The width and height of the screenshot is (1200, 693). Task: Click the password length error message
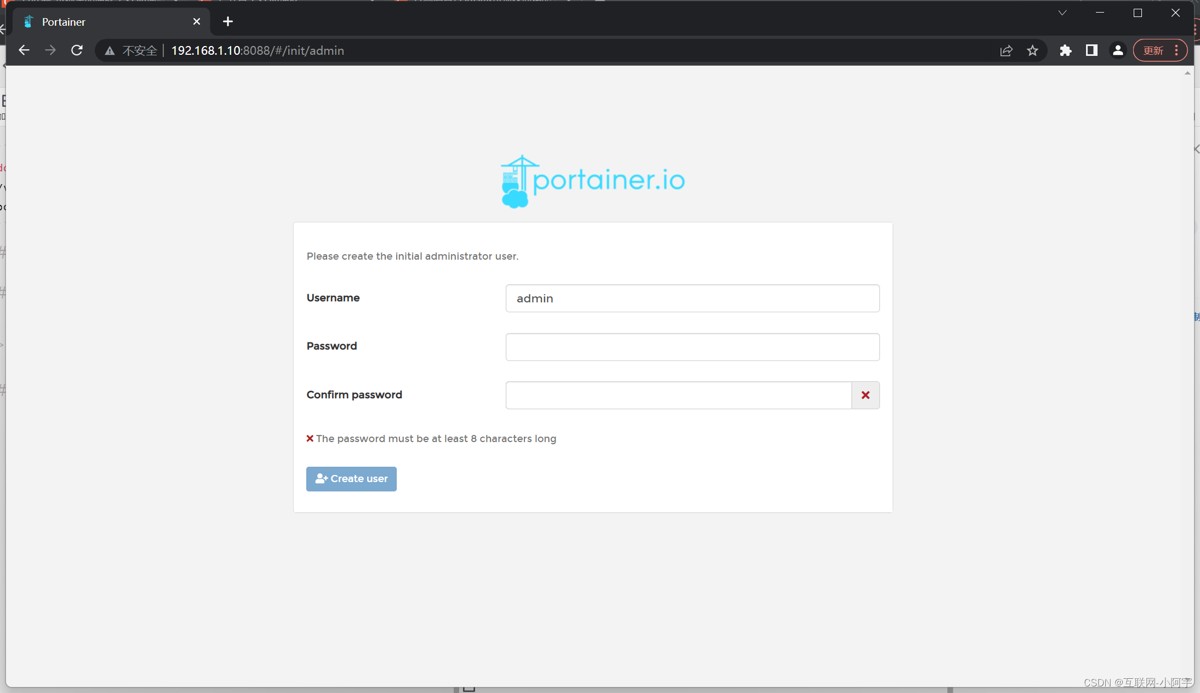point(431,439)
